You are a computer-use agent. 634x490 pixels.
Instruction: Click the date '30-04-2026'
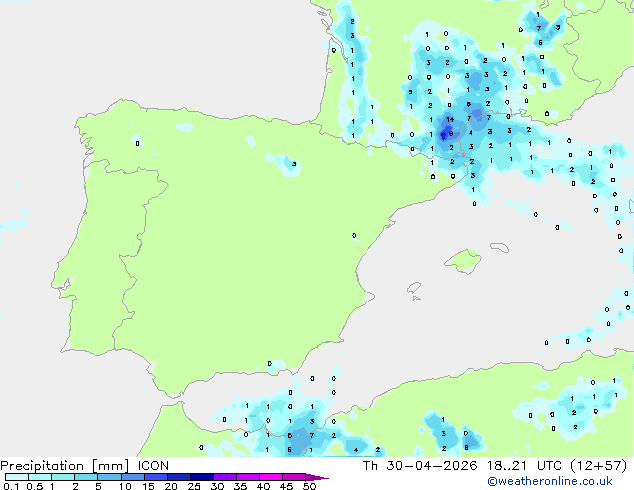431,466
